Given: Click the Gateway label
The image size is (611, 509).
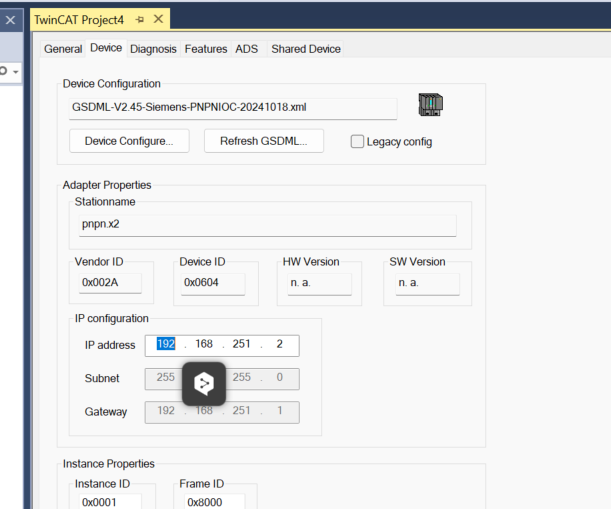Looking at the screenshot, I should tap(106, 412).
